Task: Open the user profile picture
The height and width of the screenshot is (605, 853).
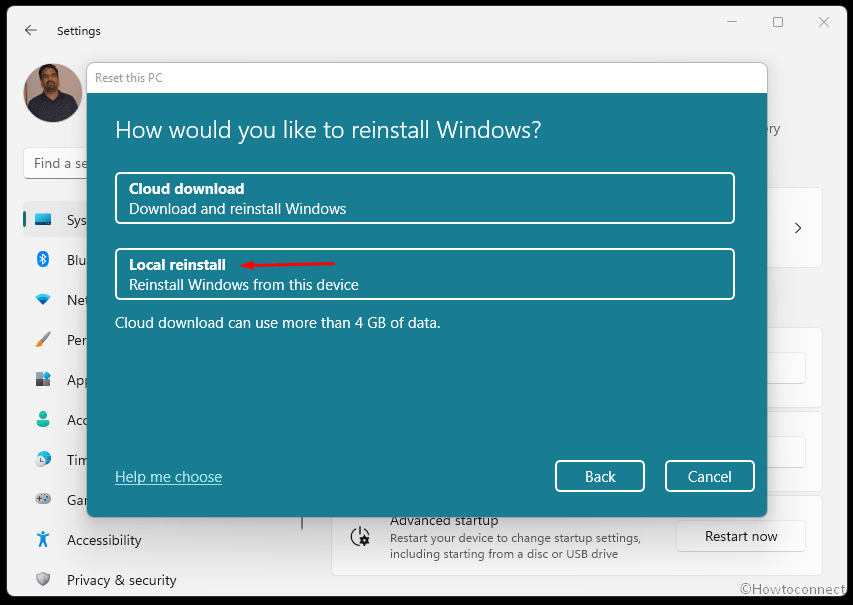Action: [x=53, y=92]
